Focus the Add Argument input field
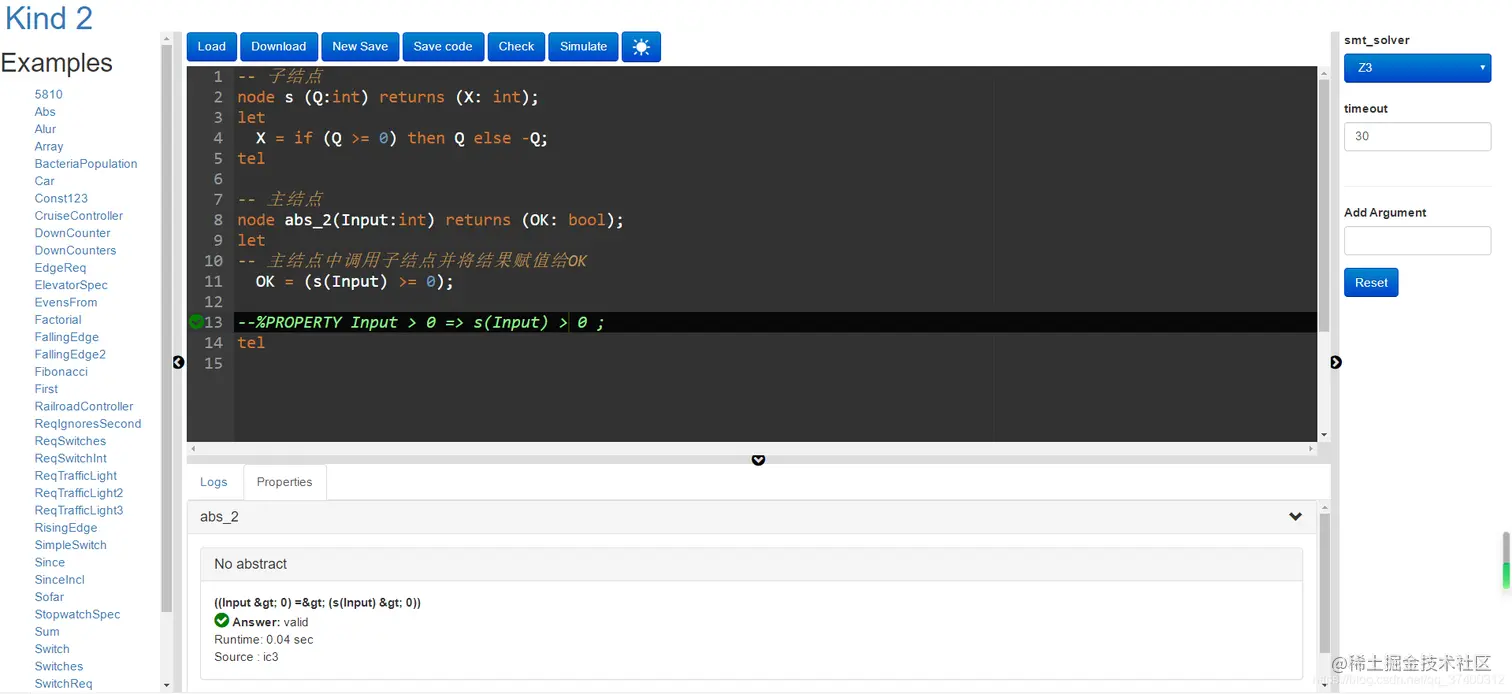 coord(1417,240)
